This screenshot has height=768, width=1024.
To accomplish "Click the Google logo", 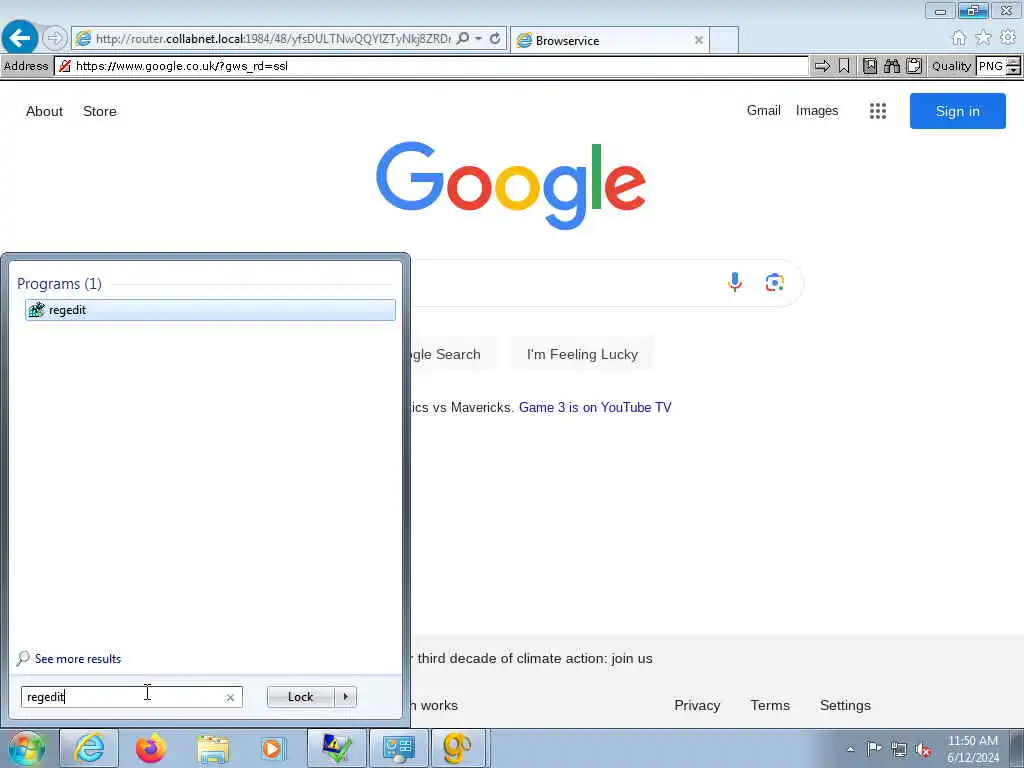I will click(511, 185).
